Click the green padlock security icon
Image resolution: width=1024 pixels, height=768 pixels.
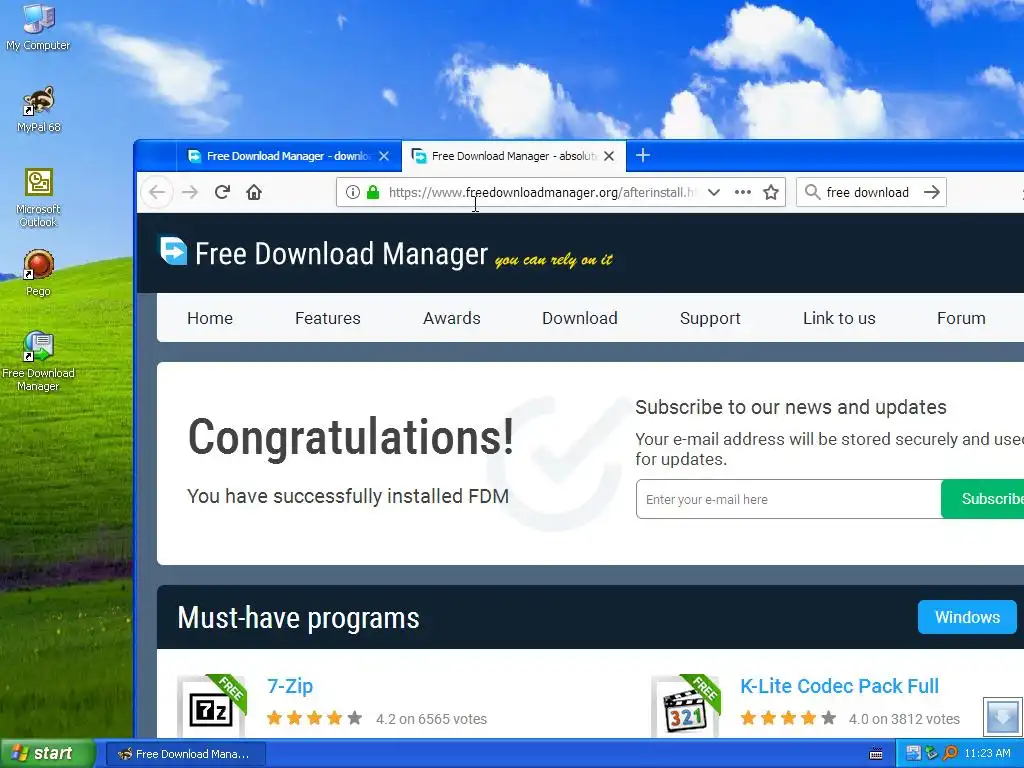coord(373,192)
